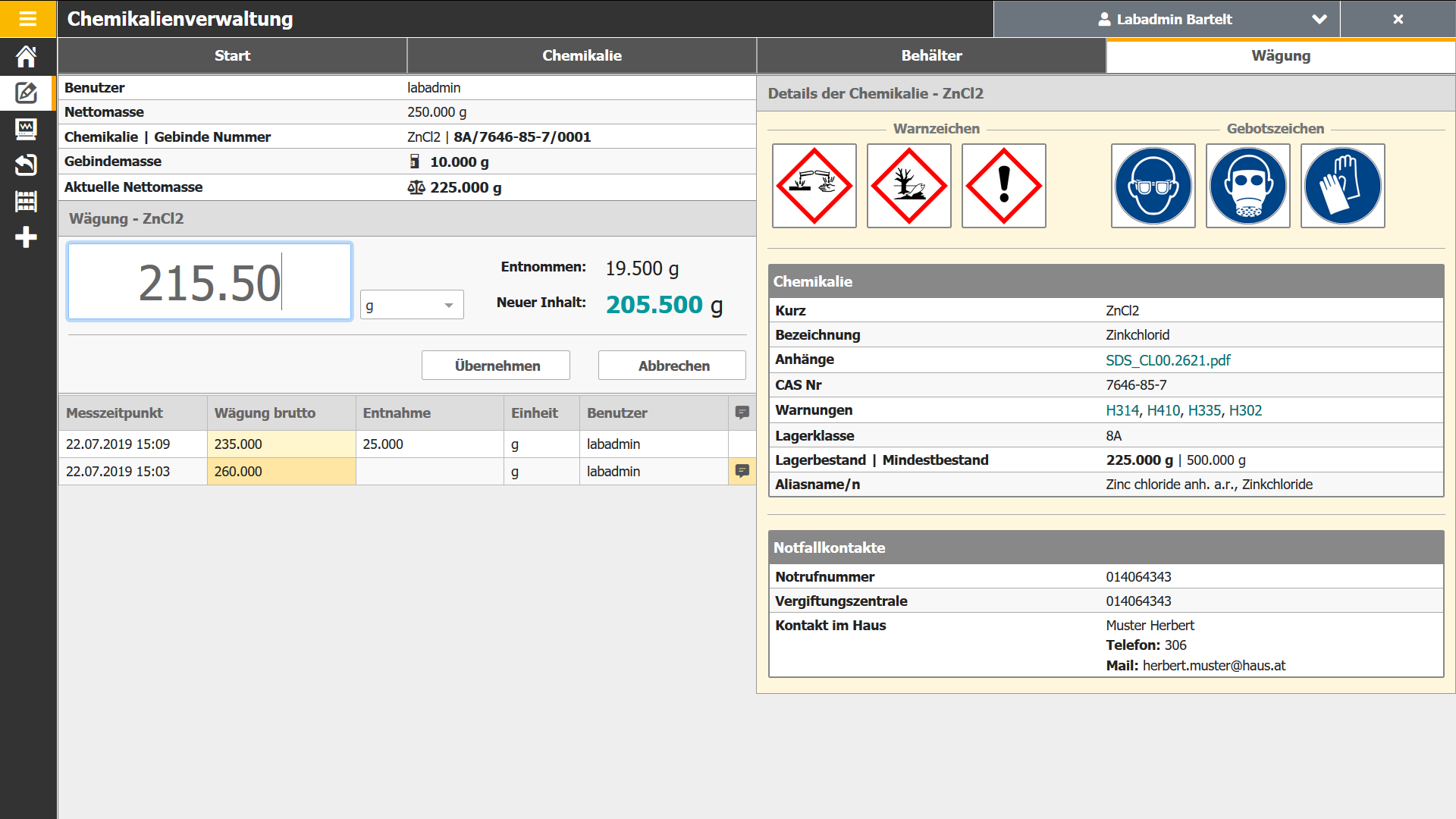Open the H314 warning link

[1122, 410]
